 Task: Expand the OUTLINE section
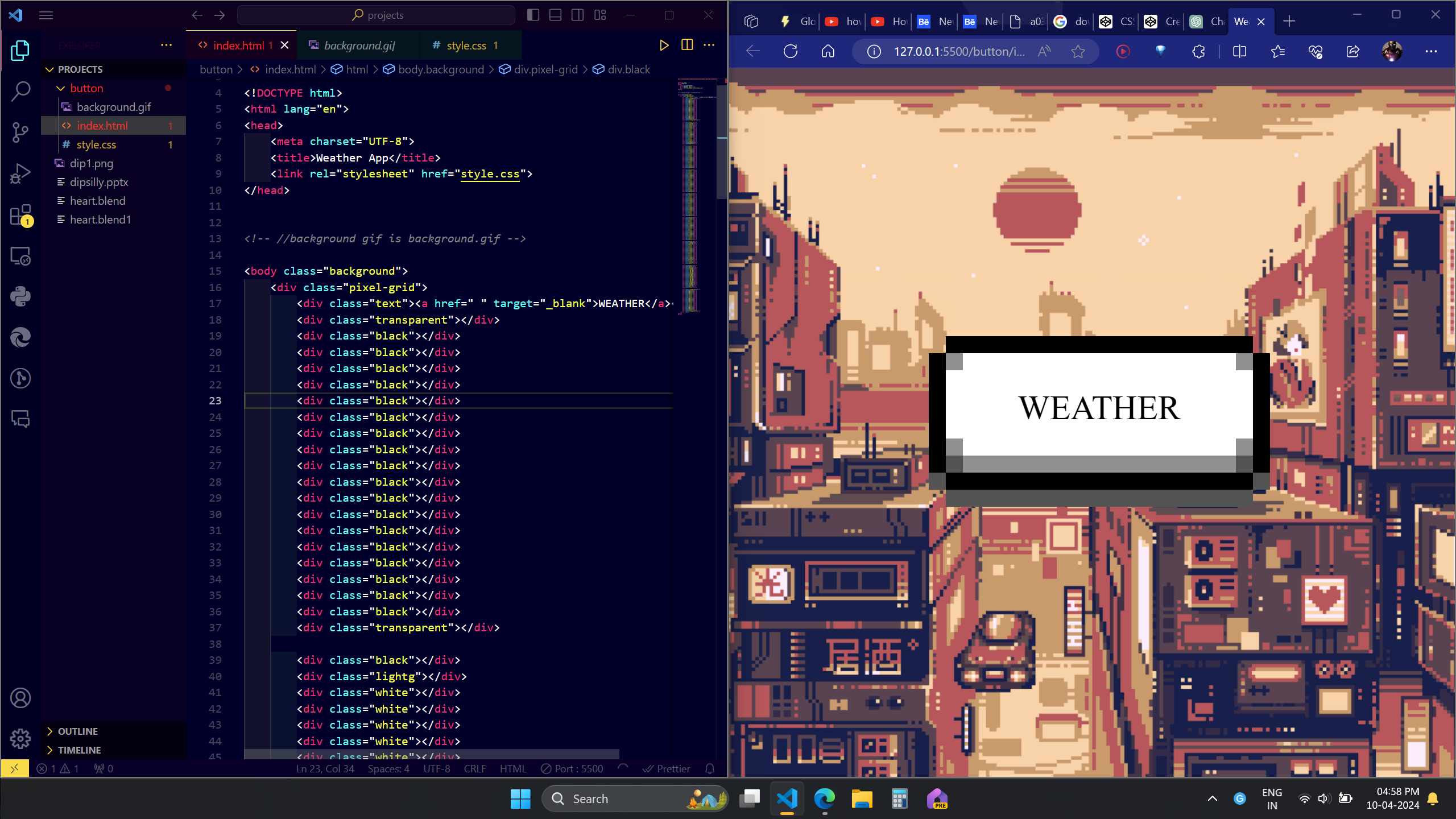[x=78, y=731]
